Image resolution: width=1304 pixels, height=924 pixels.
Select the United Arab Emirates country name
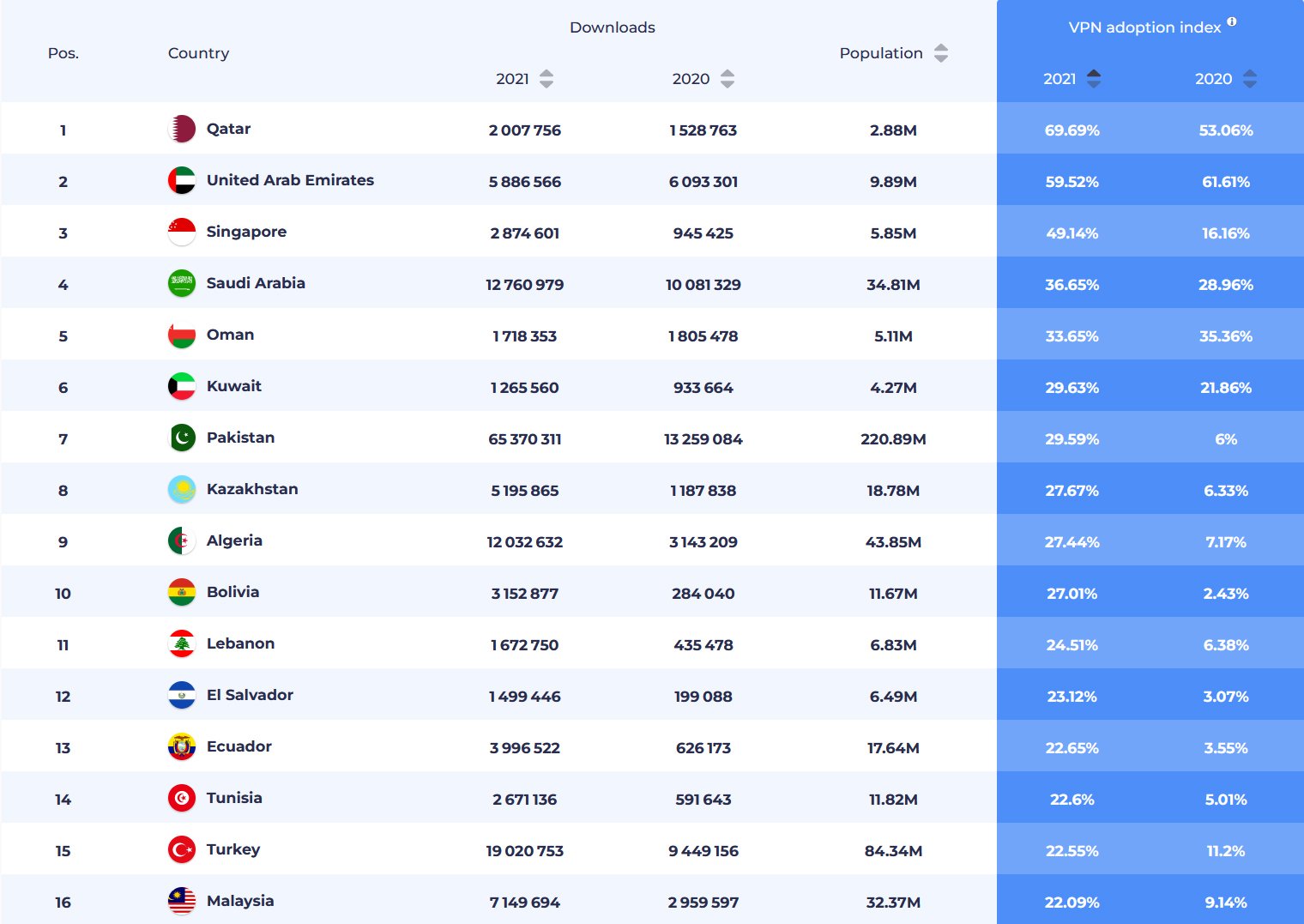(x=290, y=180)
